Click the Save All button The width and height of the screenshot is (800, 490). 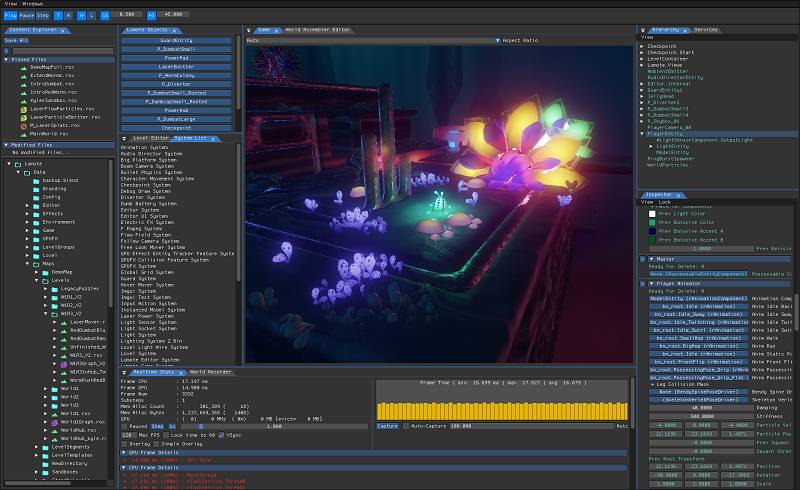pyautogui.click(x=17, y=40)
